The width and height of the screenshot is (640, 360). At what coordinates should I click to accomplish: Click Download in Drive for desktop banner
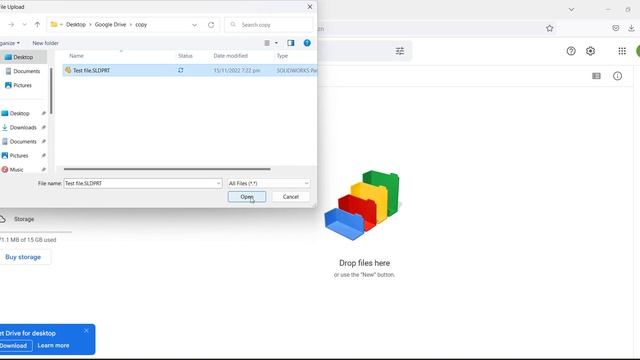(13, 346)
